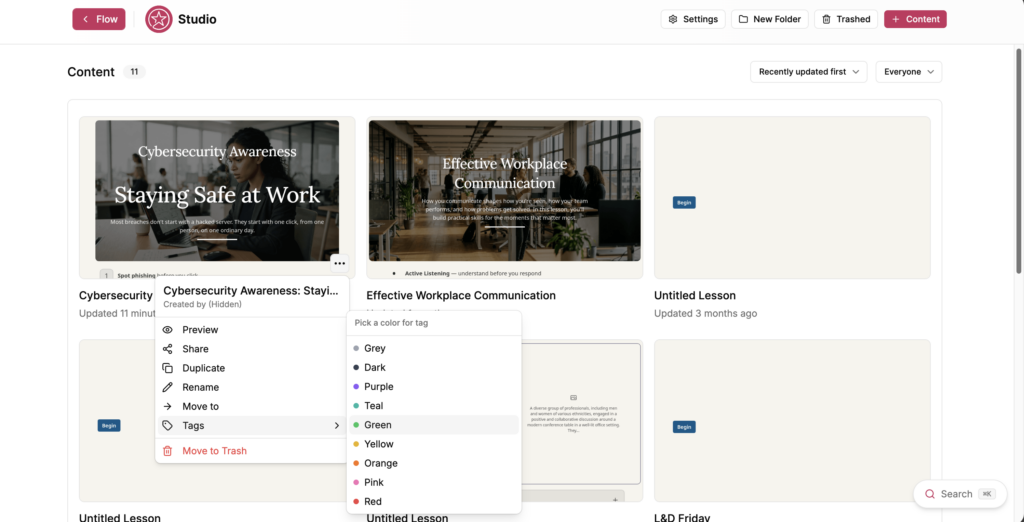Click the arrow icon beside Move to
The image size is (1024, 522).
[x=167, y=406]
